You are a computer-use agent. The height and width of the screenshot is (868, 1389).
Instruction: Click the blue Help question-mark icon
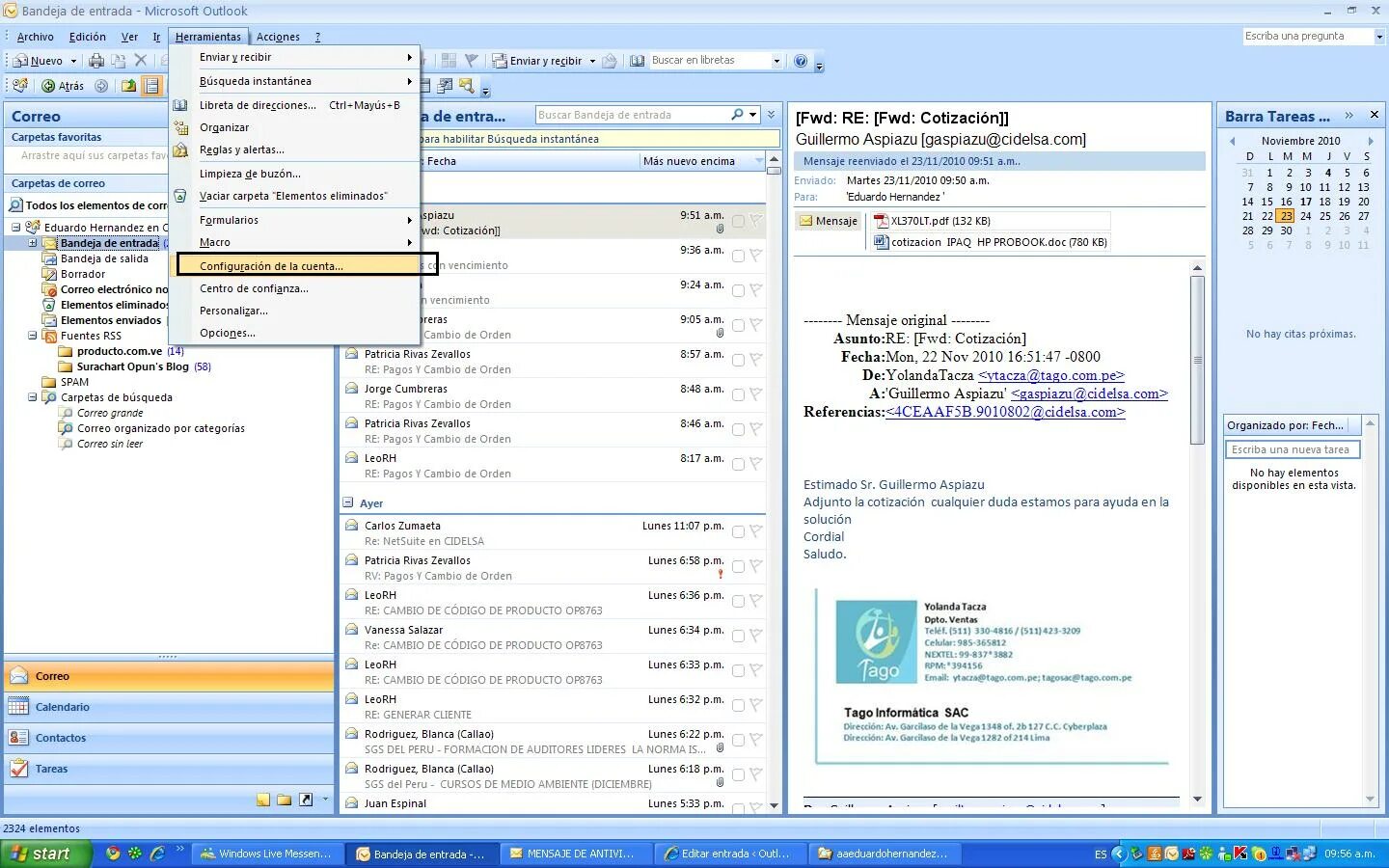pos(801,61)
